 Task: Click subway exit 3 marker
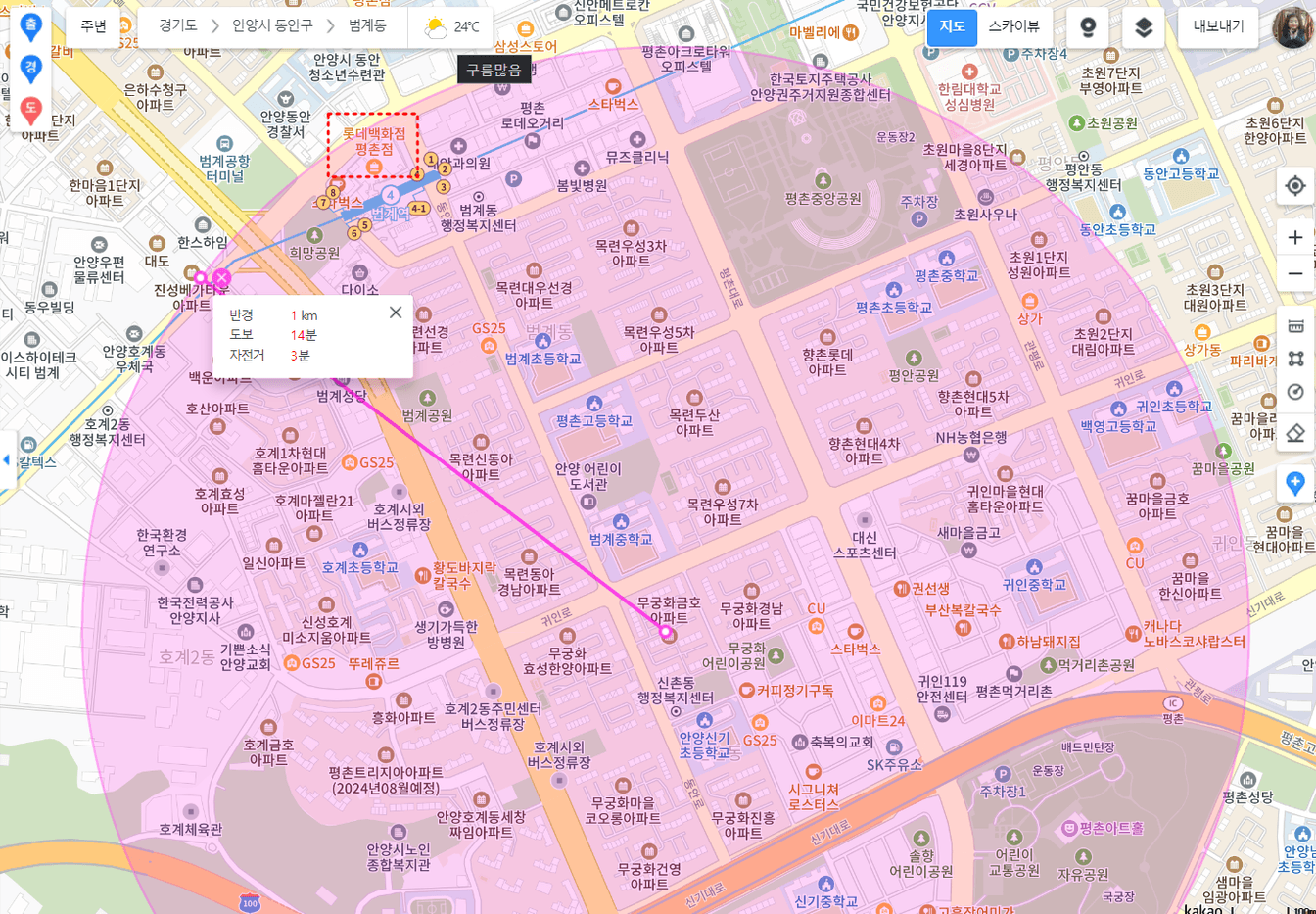[x=443, y=187]
